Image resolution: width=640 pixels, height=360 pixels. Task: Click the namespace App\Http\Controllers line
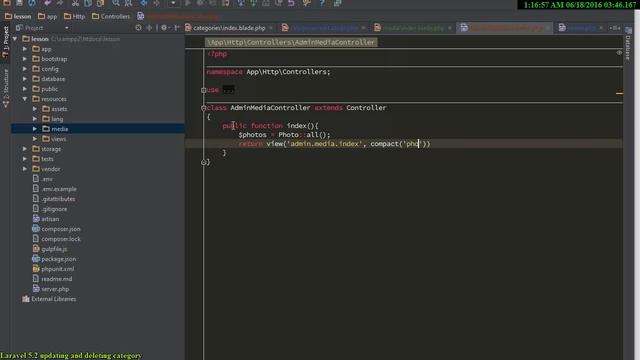[x=268, y=72]
